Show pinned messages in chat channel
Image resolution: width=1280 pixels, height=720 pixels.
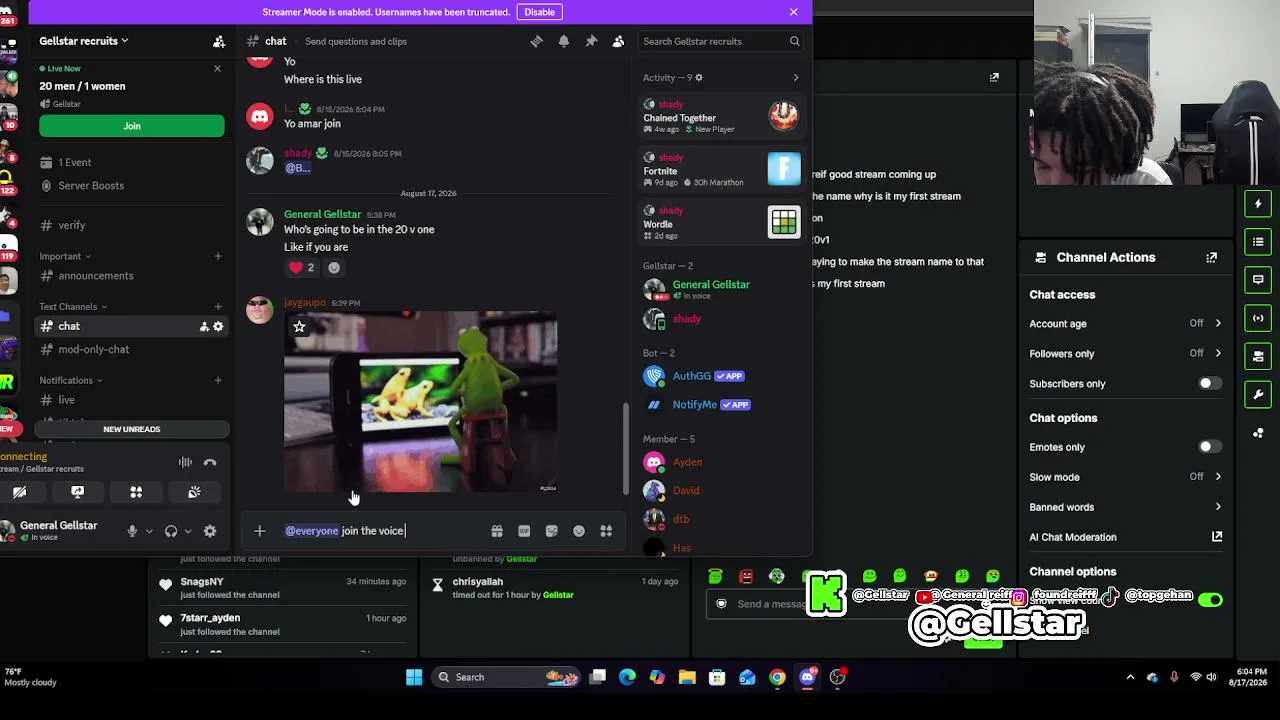coord(591,41)
